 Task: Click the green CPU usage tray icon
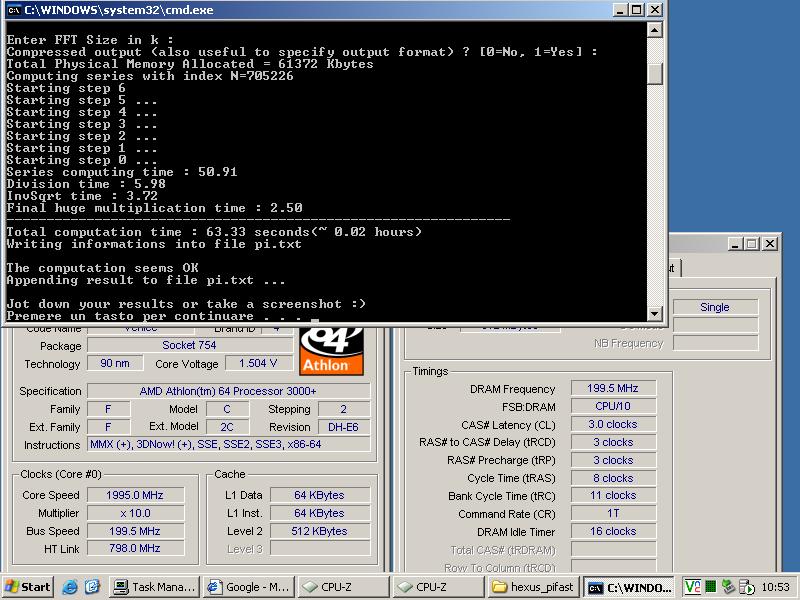point(711,587)
